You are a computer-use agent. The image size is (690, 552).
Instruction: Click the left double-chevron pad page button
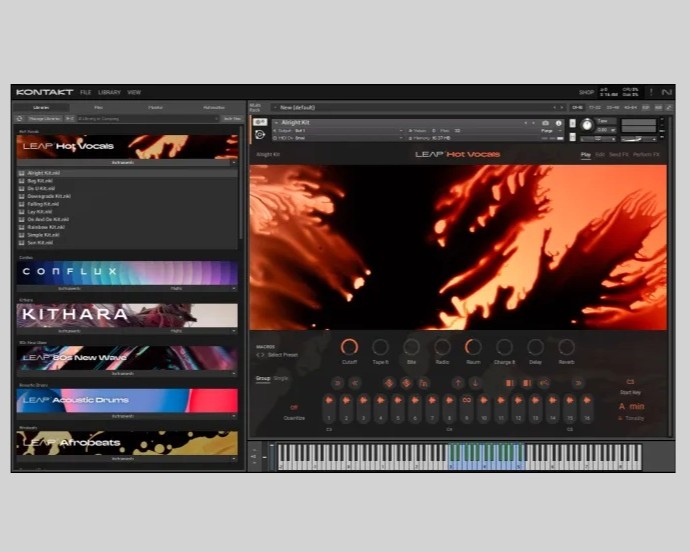tap(355, 383)
